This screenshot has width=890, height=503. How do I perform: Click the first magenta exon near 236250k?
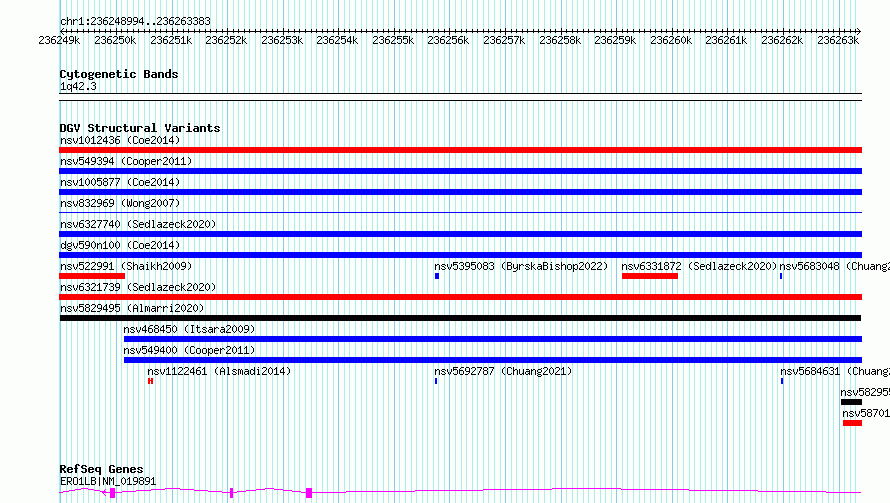[x=112, y=493]
